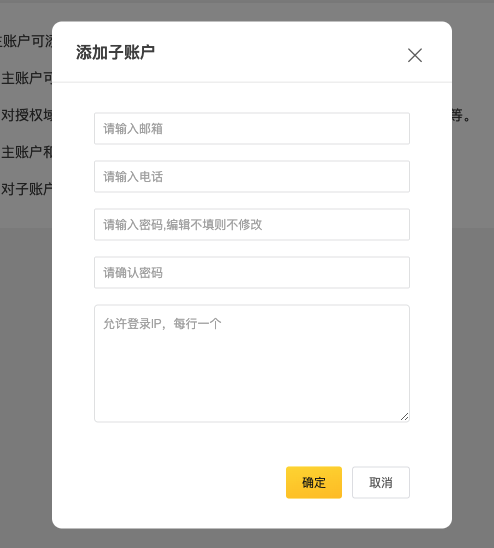The image size is (494, 548).
Task: Click background text starting 主账户可
Action: click(x=27, y=78)
